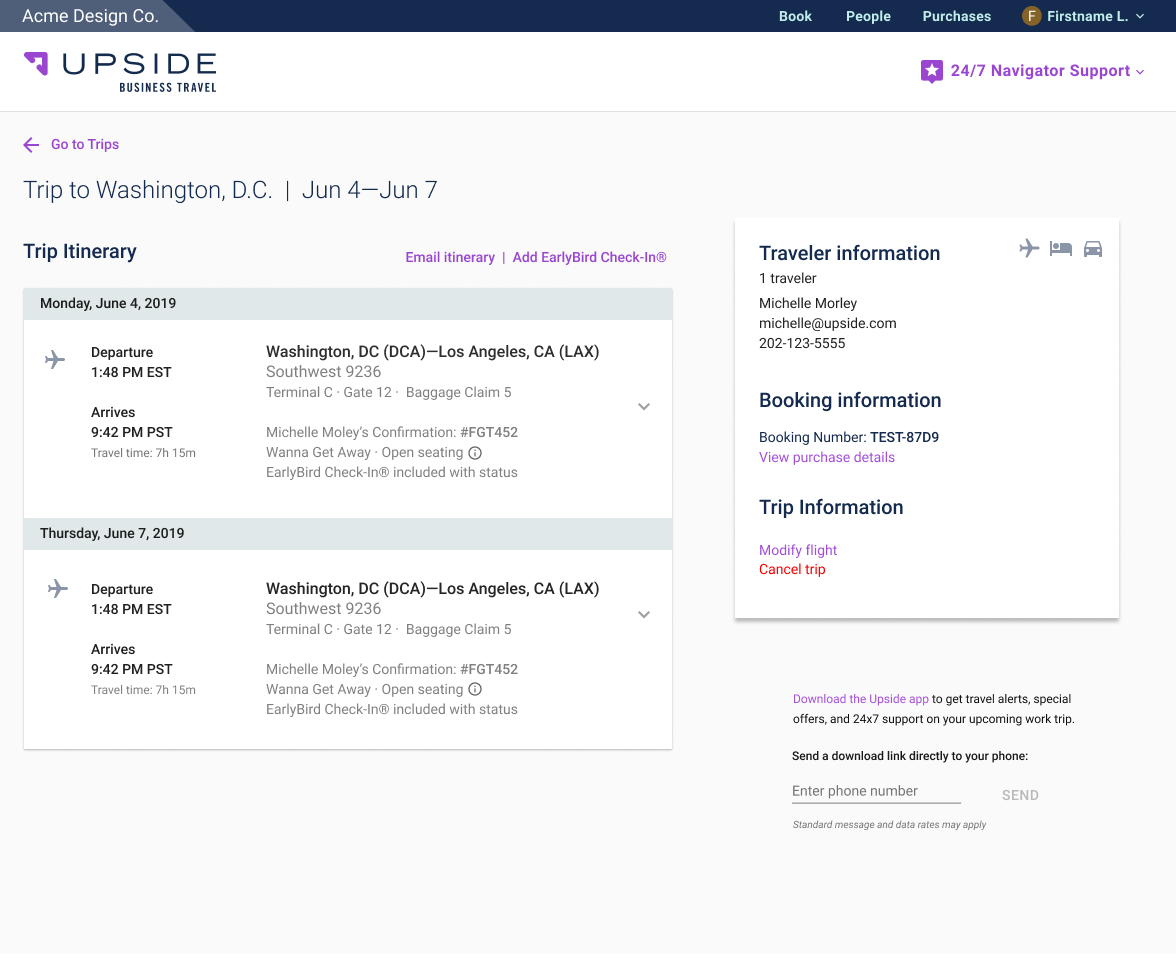Open View purchase details link
Screen dimensions: 1176x974
tap(826, 457)
